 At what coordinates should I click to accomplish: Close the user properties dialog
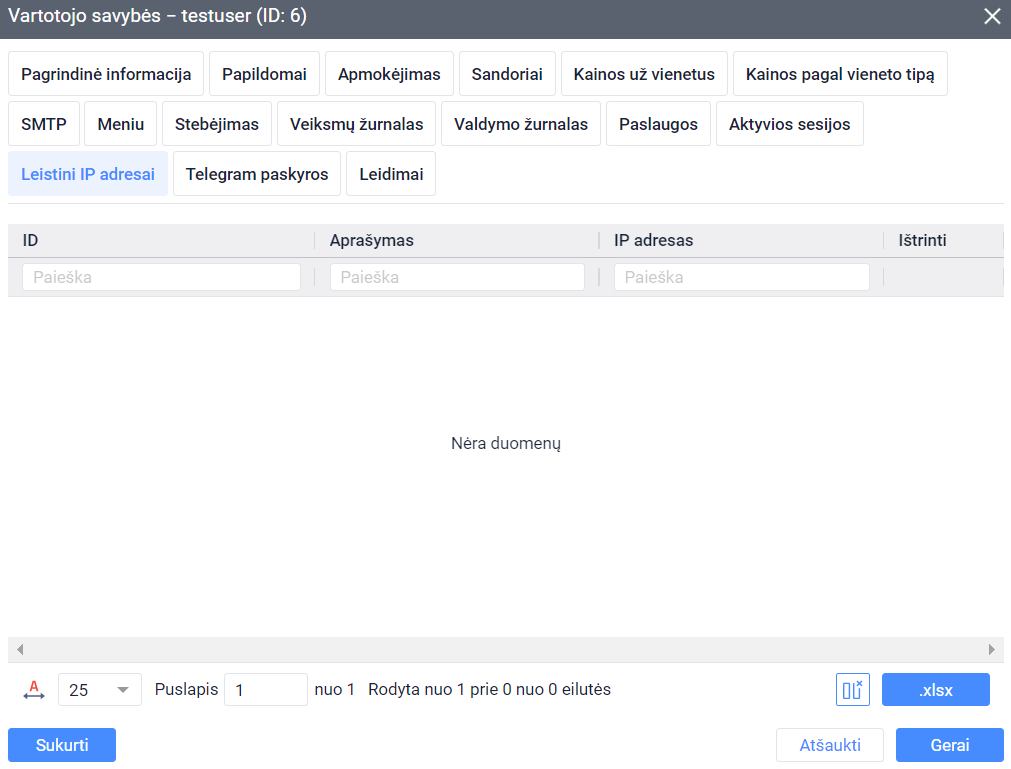coord(991,17)
